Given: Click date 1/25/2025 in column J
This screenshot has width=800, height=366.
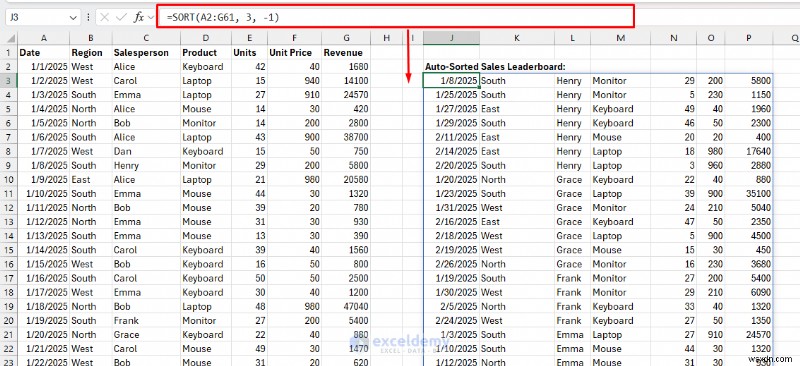Looking at the screenshot, I should 452,95.
